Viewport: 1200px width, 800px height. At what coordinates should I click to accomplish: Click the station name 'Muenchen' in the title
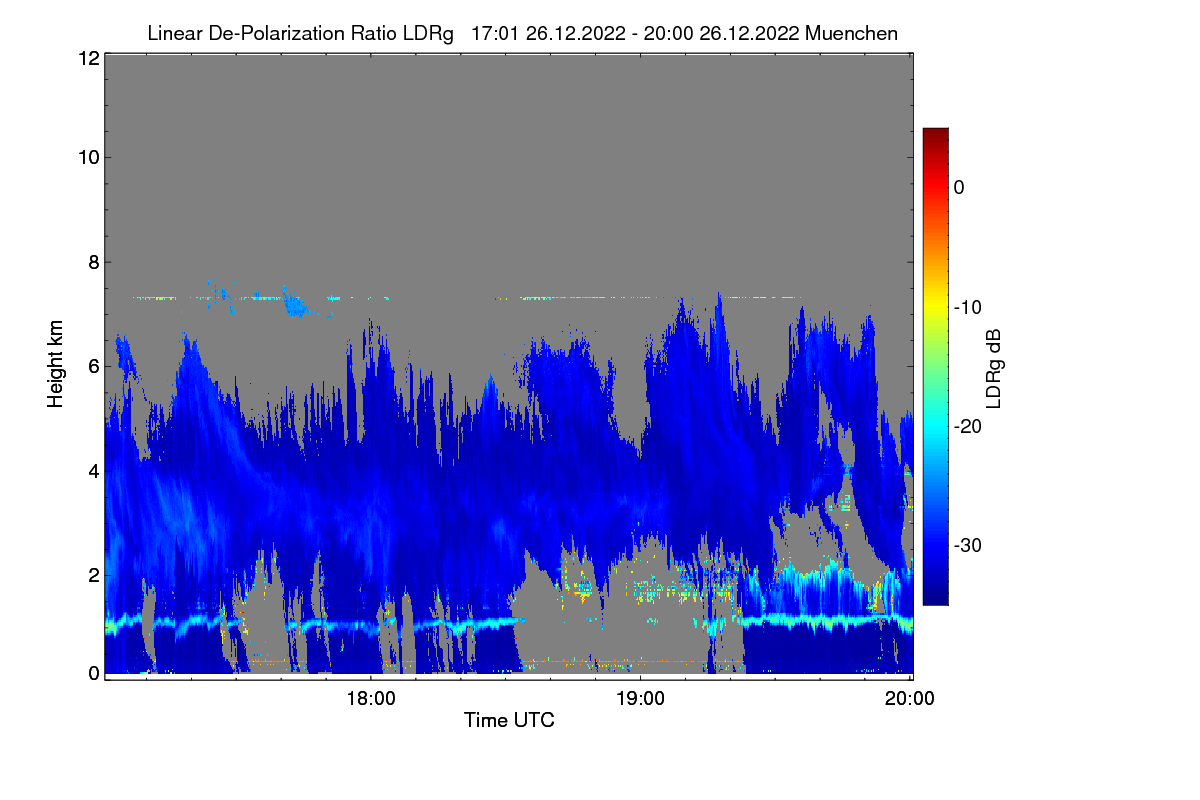pyautogui.click(x=851, y=33)
